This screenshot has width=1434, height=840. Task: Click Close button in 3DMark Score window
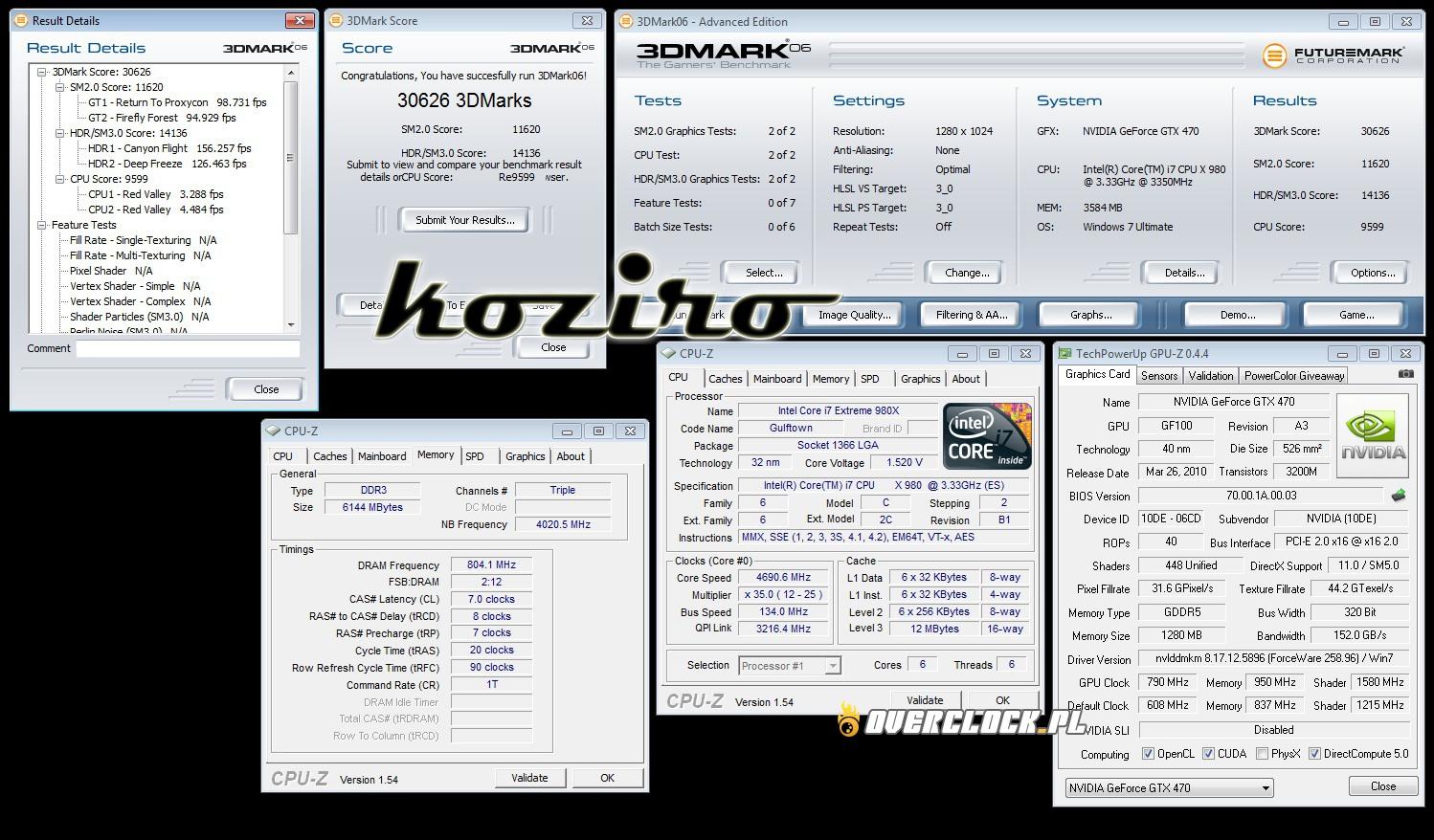[553, 347]
